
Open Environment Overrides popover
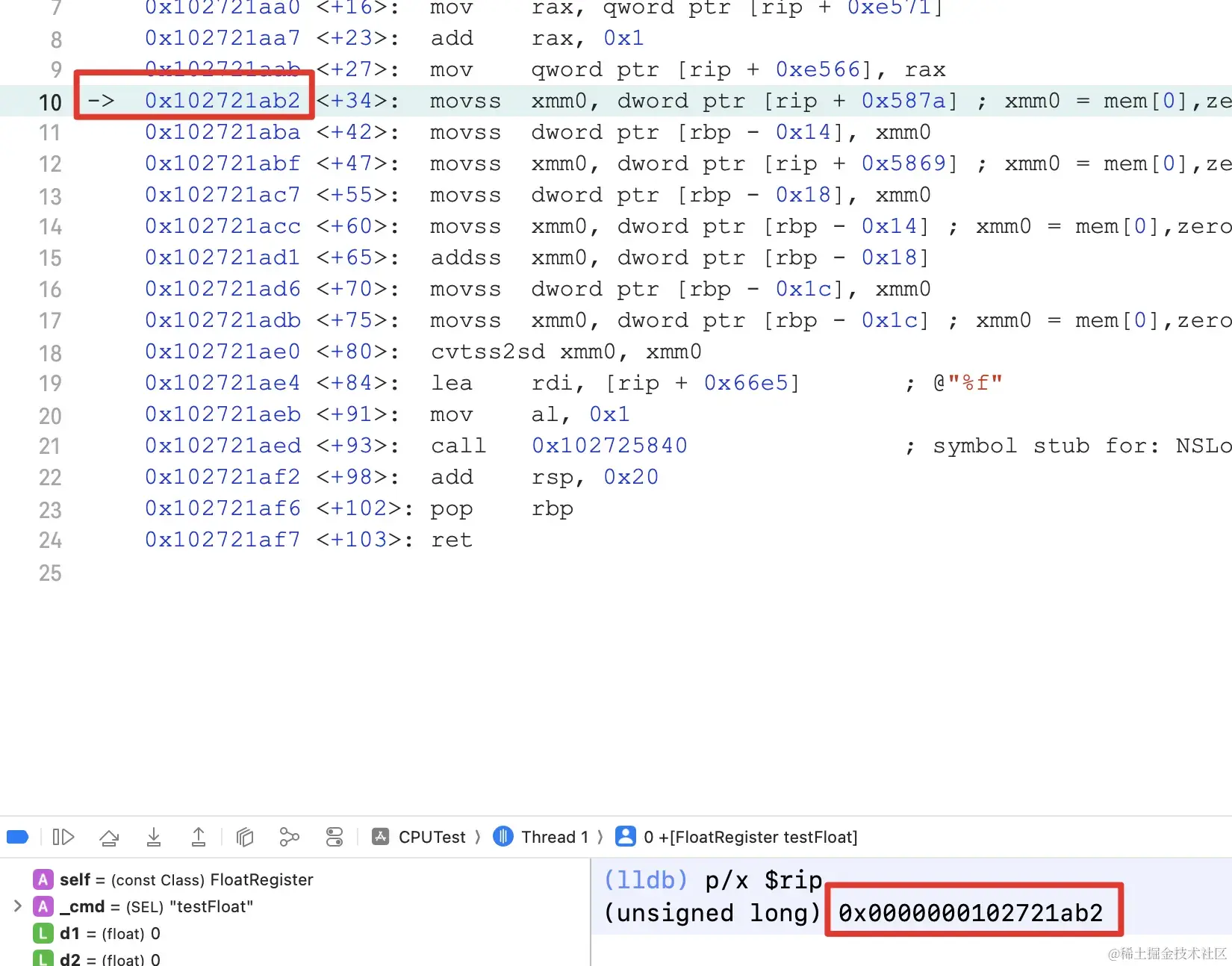(x=334, y=837)
